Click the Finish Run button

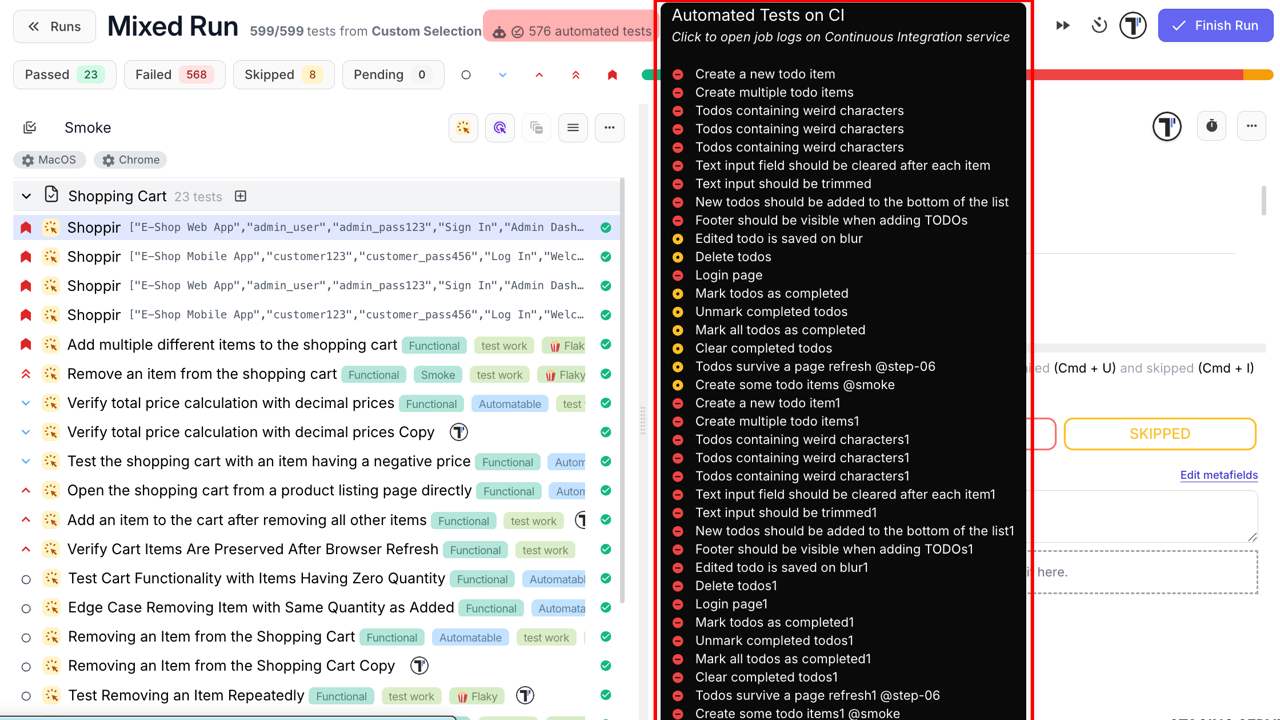click(1215, 25)
